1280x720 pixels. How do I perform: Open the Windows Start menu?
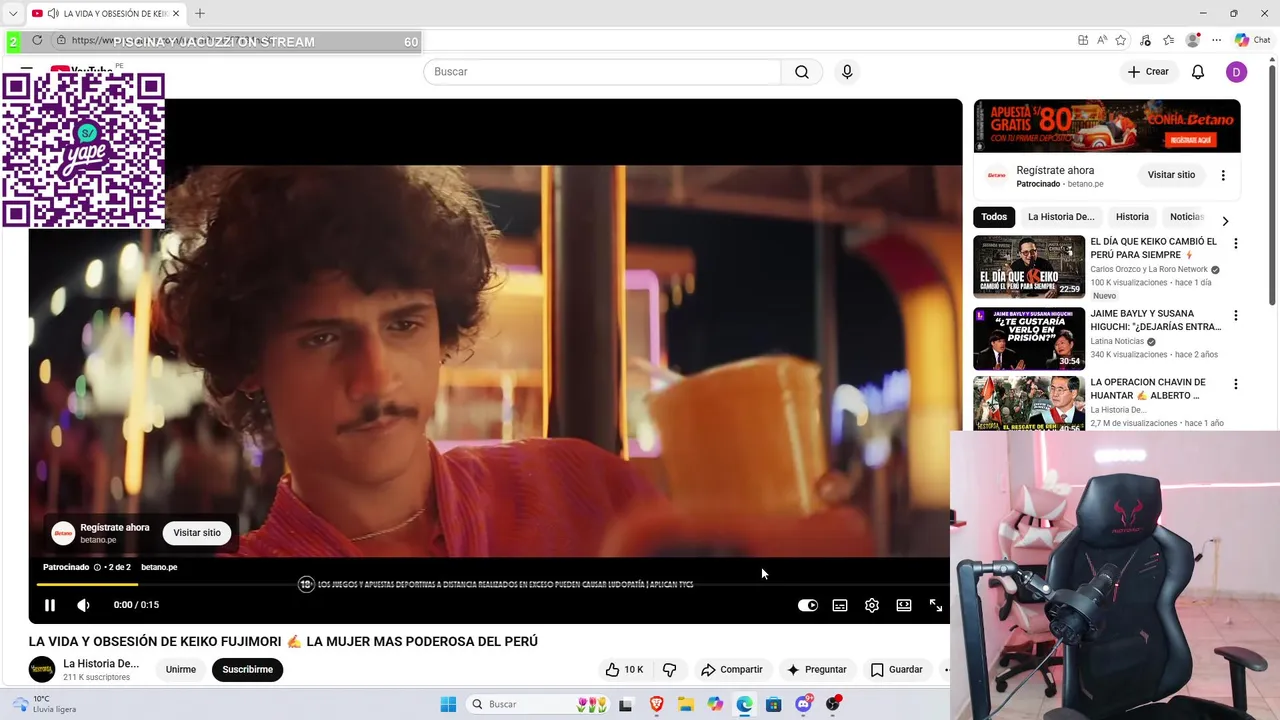point(448,704)
